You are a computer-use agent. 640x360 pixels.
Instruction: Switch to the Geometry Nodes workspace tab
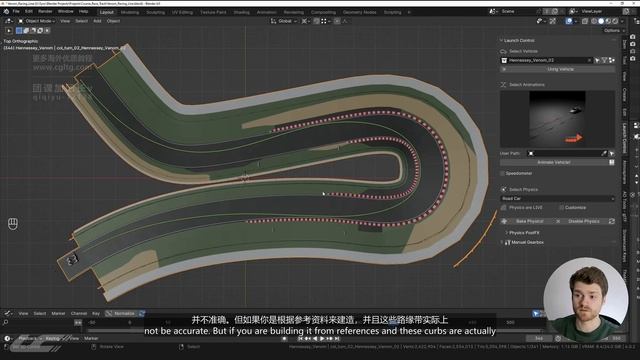click(x=360, y=12)
